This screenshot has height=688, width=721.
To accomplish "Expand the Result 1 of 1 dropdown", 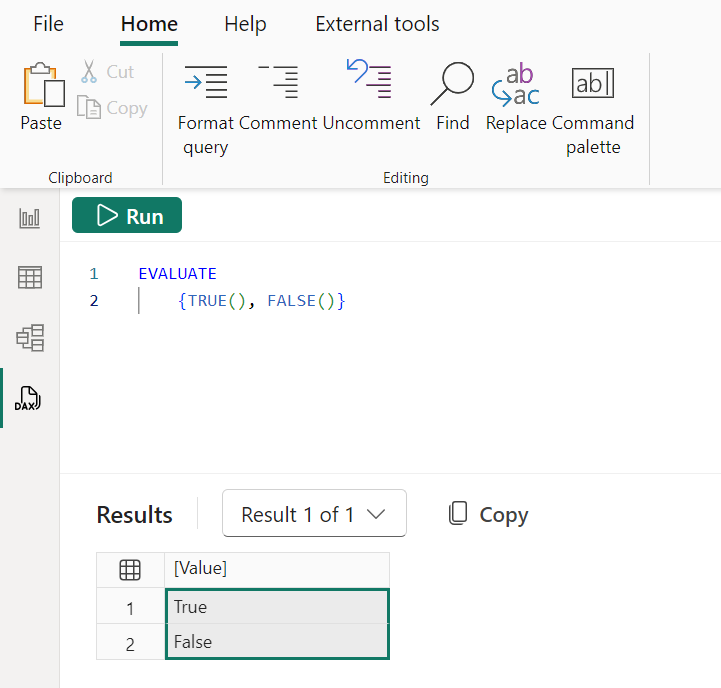I will (315, 513).
